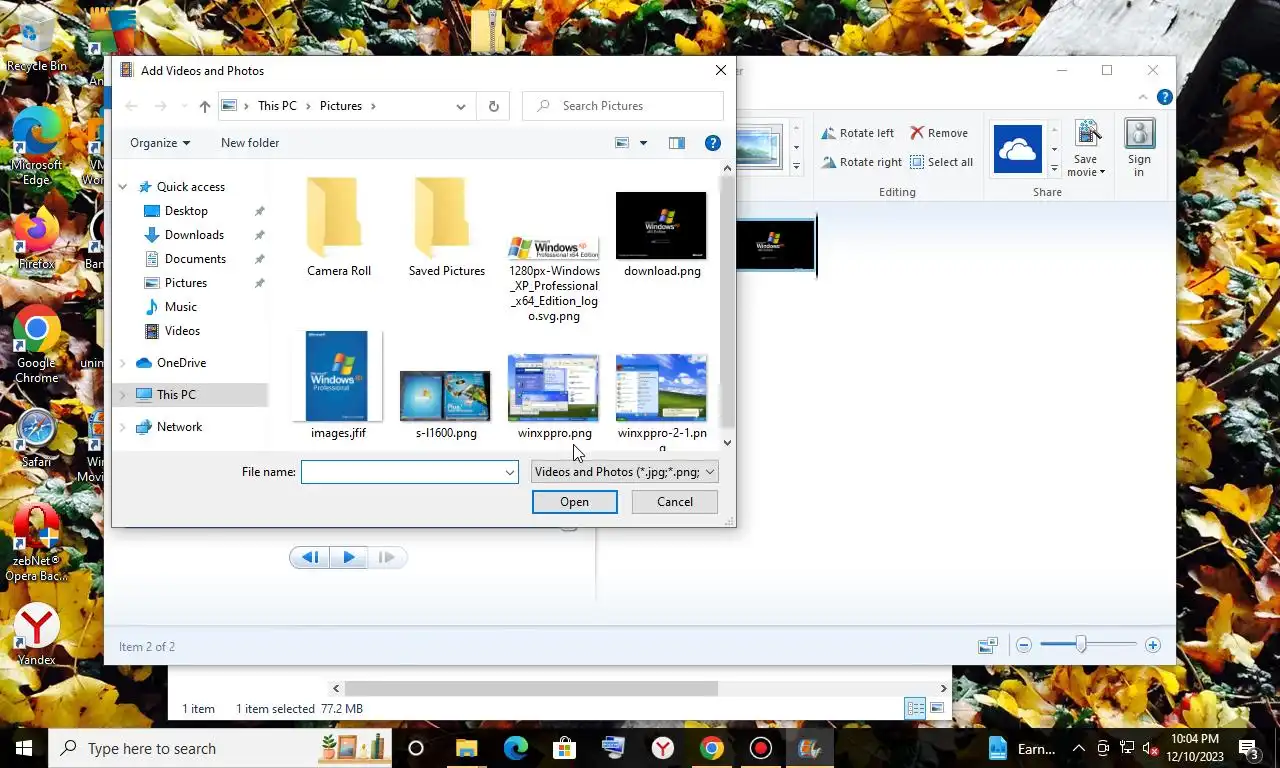This screenshot has height=768, width=1280.
Task: Click the OneDrive share icon
Action: pyautogui.click(x=1018, y=150)
